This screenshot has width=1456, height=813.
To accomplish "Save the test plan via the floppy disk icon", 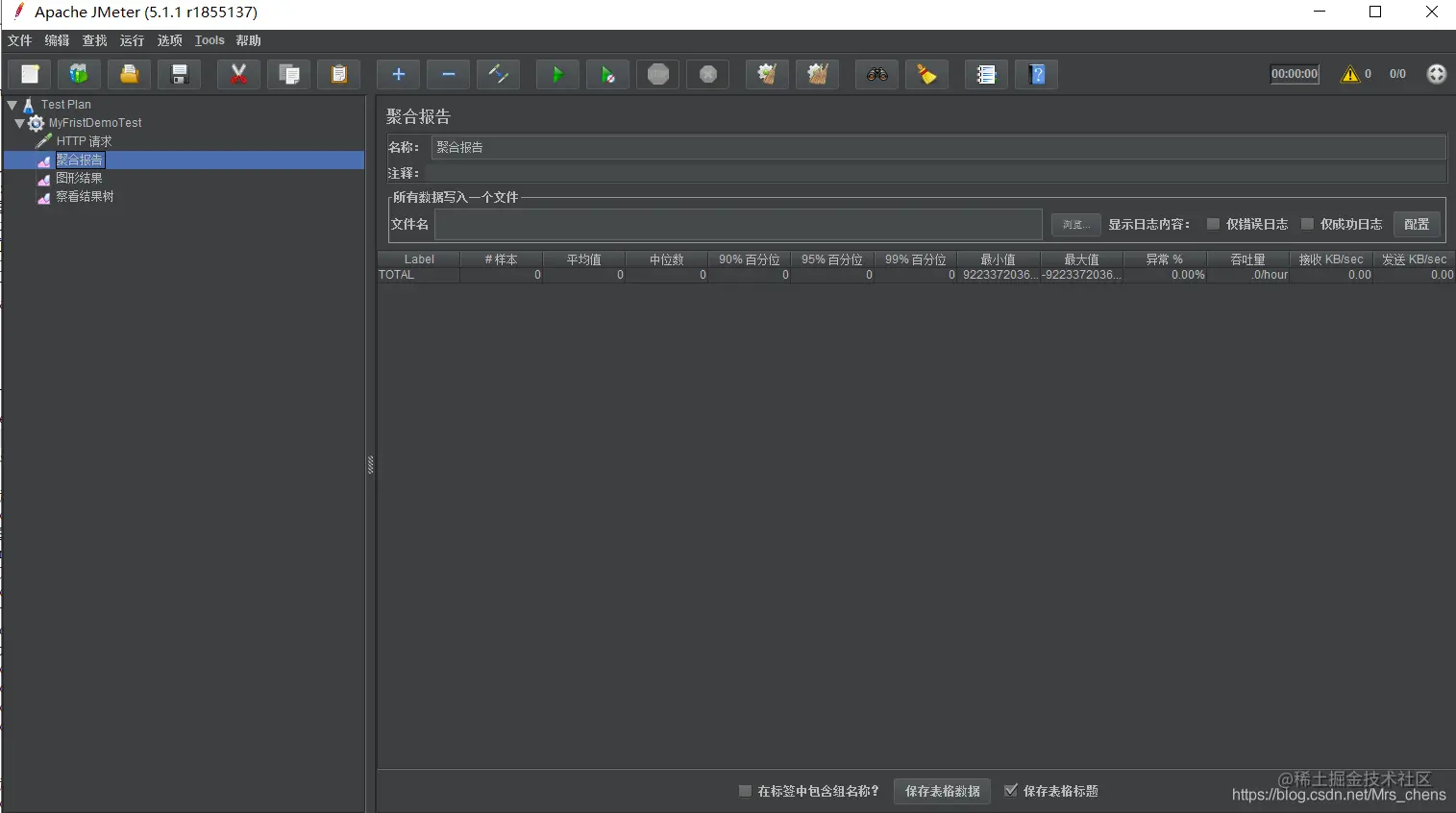I will (179, 74).
